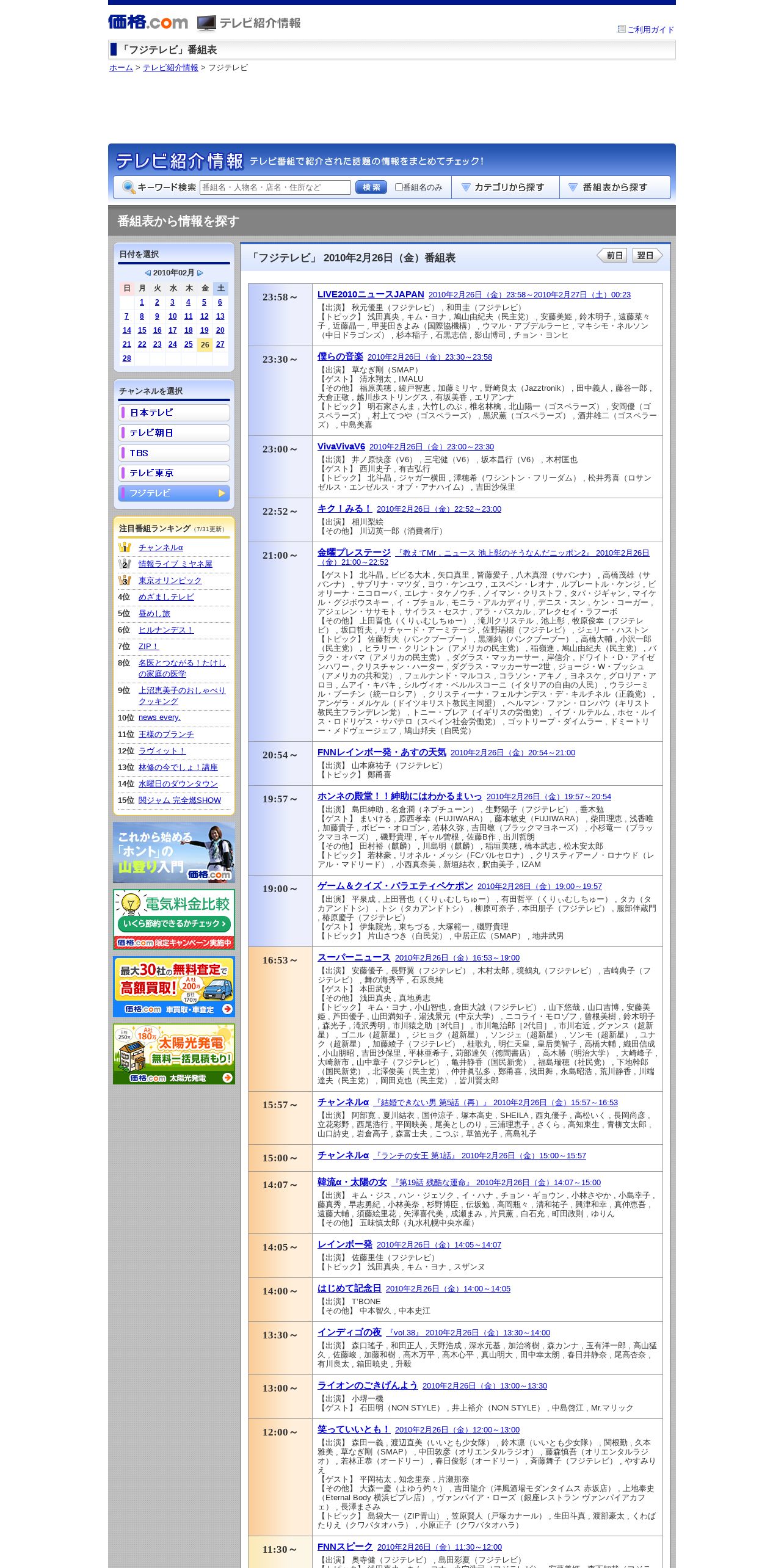Open ranking link チャンネルα
This screenshot has height=1568, width=784.
(161, 548)
